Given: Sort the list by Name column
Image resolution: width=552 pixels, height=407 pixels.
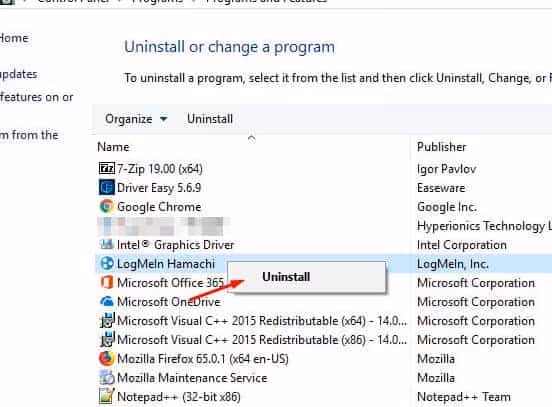Looking at the screenshot, I should tap(113, 147).
